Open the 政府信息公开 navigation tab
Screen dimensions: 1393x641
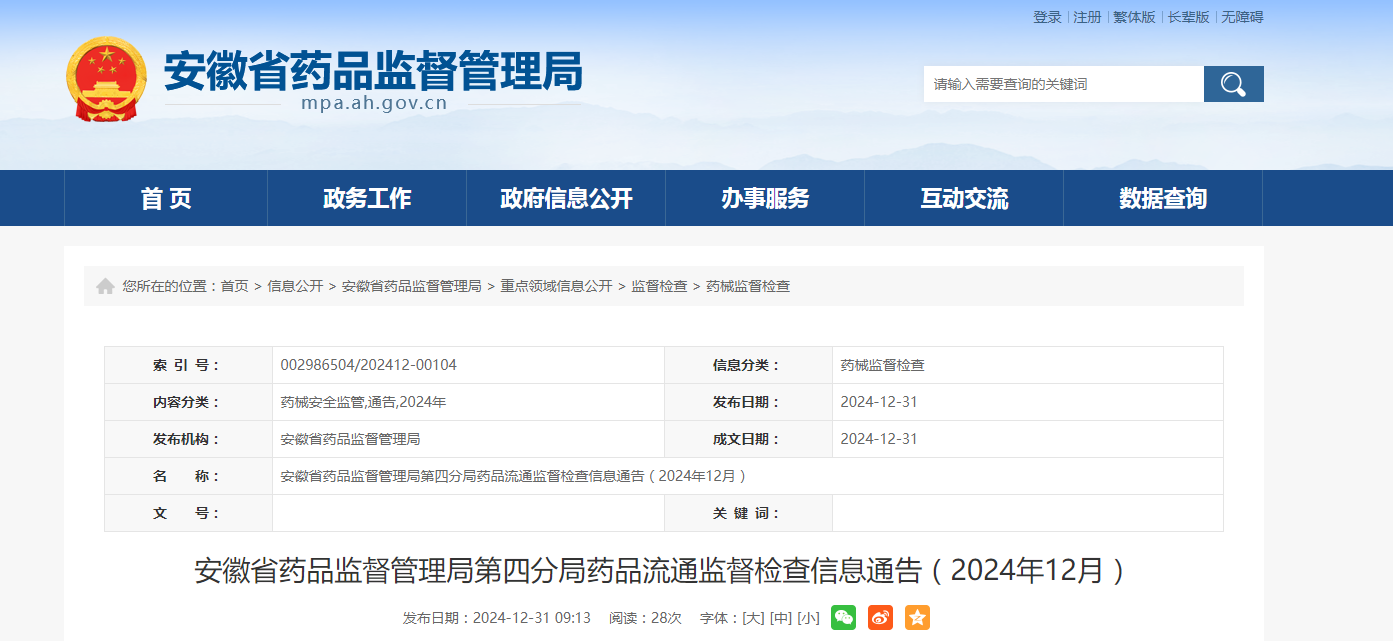coord(566,198)
